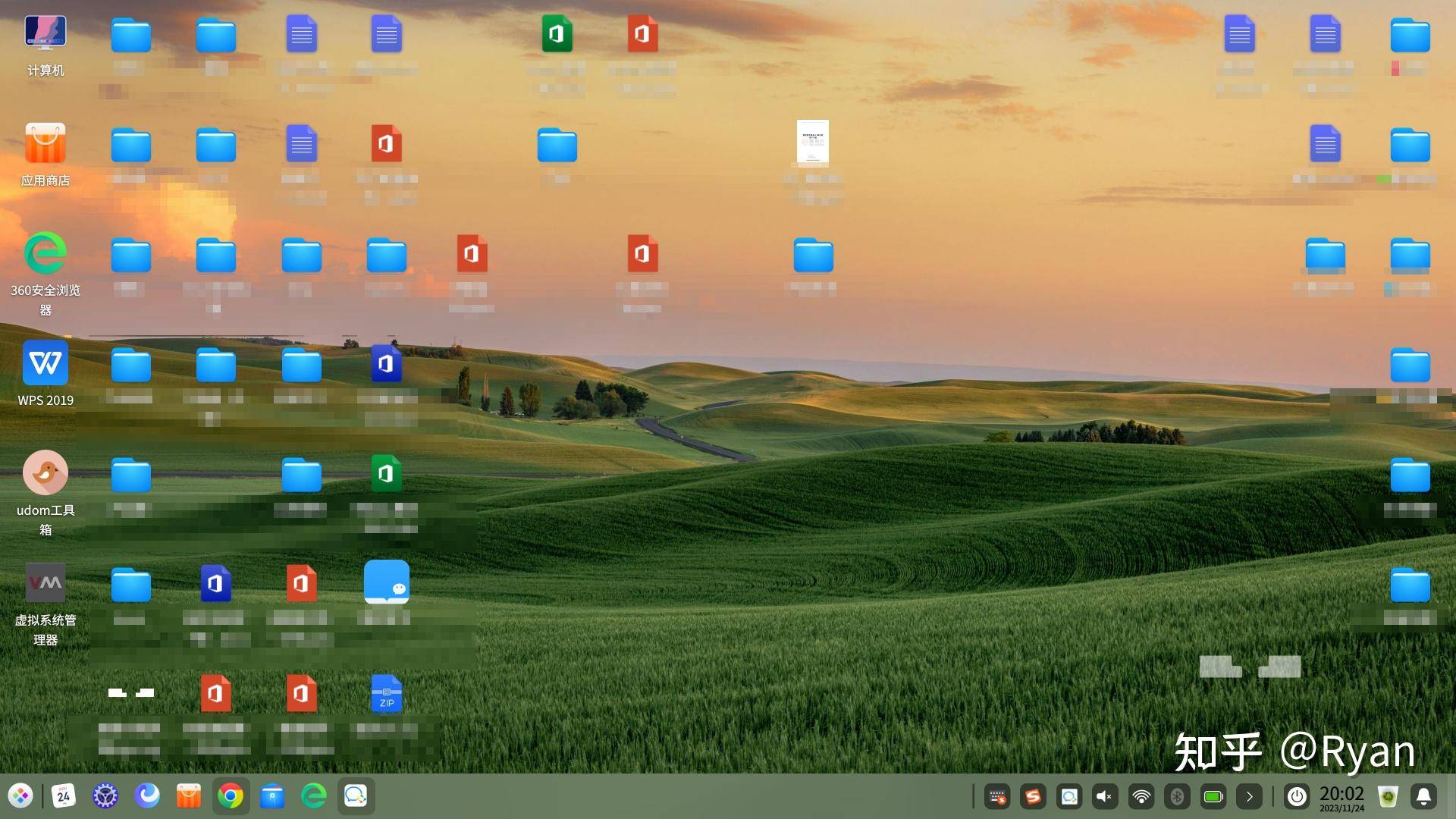
Task: Toggle Bluetooth from the tray icon
Action: click(1177, 797)
